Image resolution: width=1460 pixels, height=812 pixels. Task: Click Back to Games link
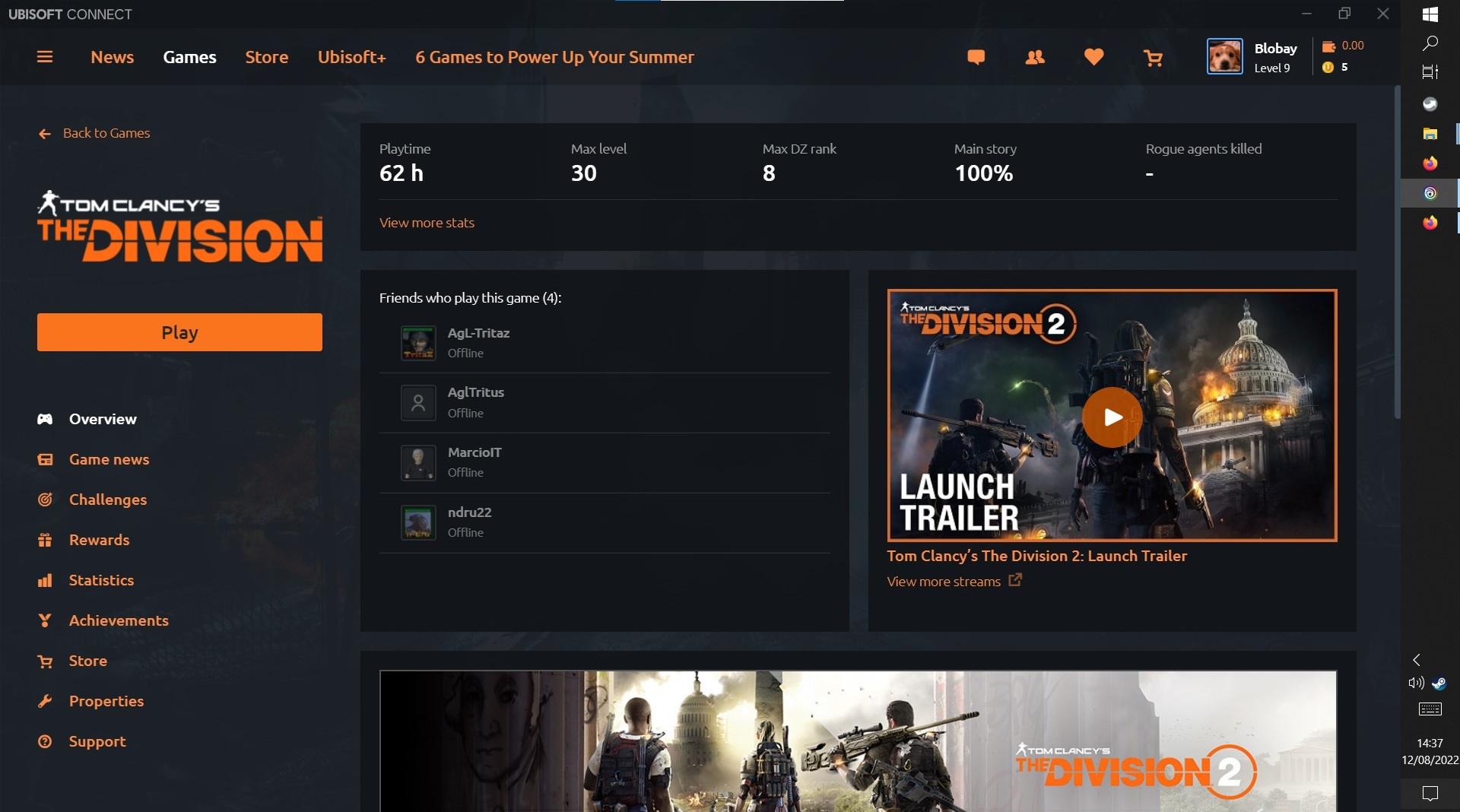pyautogui.click(x=106, y=133)
